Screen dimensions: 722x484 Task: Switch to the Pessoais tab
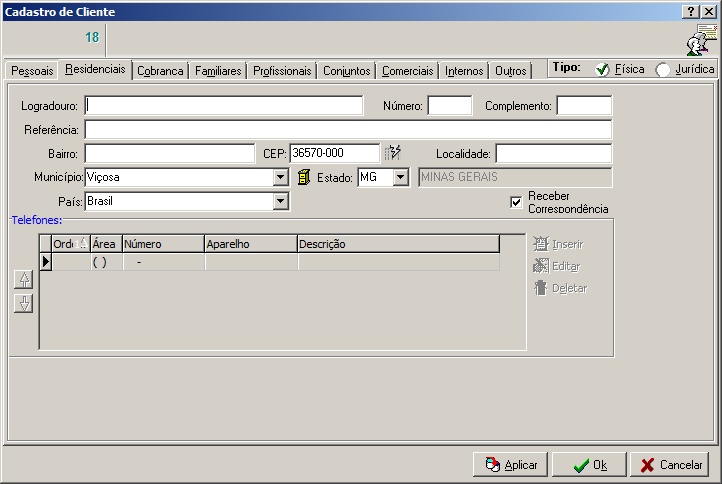[32, 71]
